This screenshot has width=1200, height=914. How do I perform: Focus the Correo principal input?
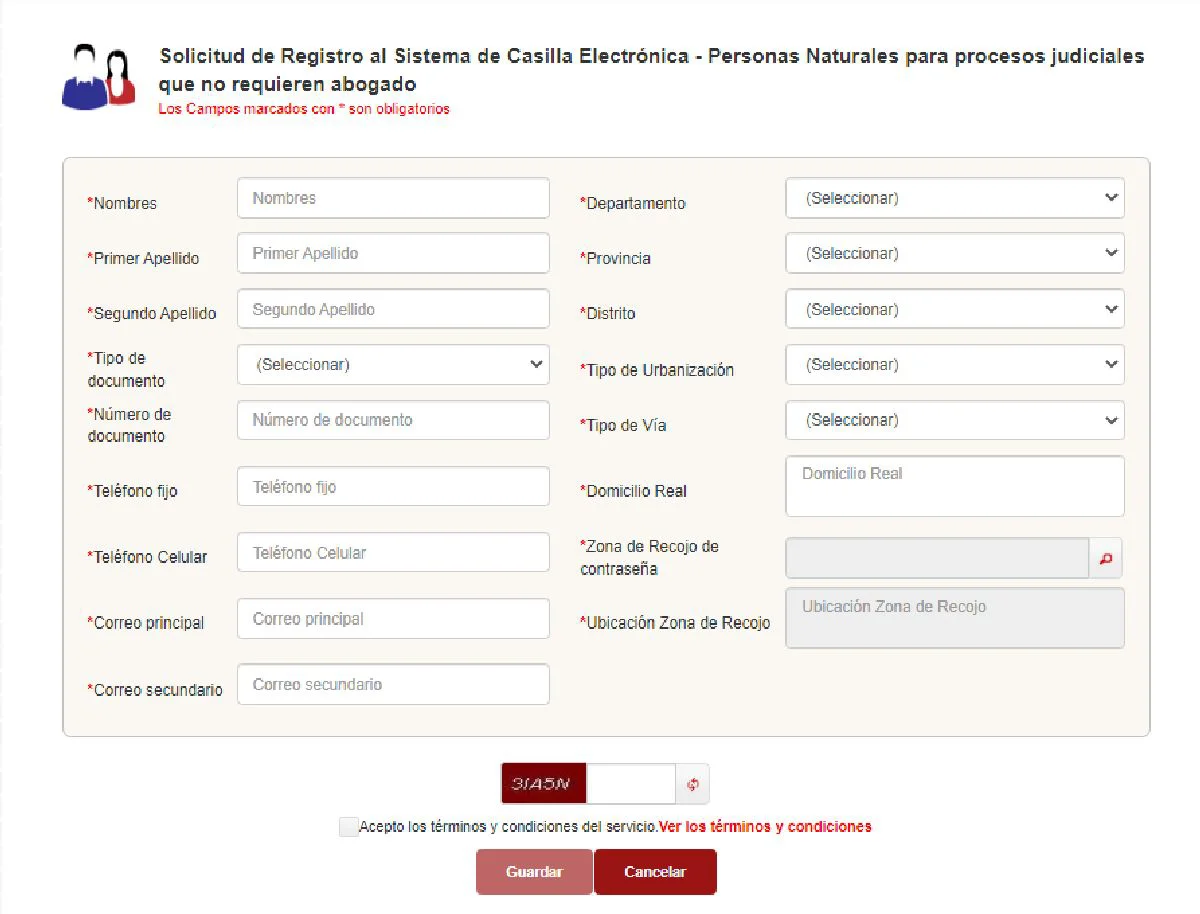(x=393, y=619)
